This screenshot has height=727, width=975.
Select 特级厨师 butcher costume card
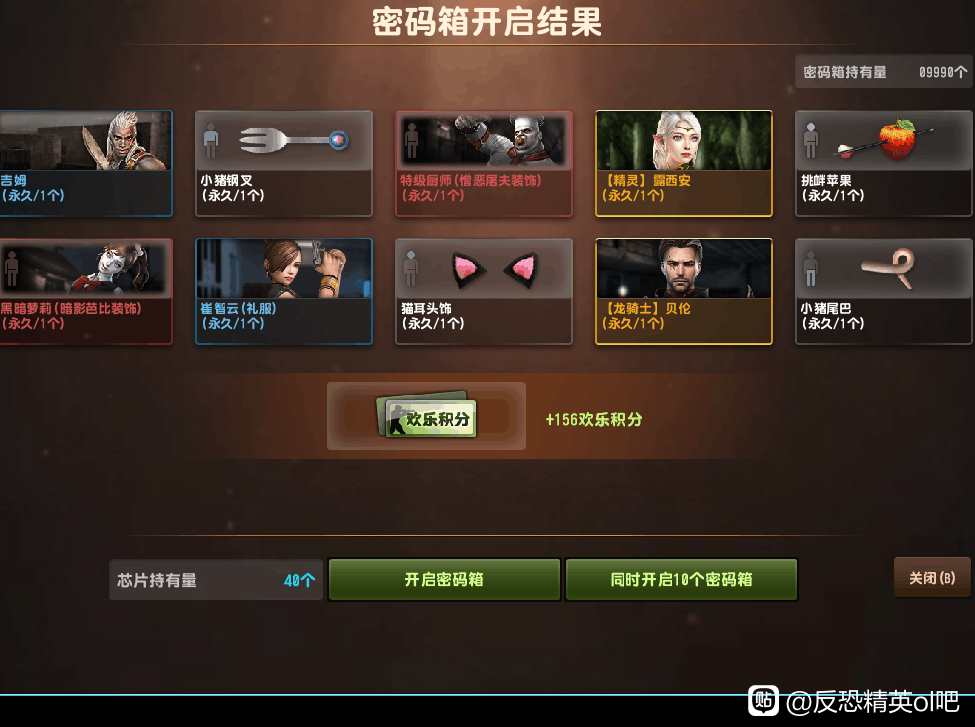pyautogui.click(x=484, y=164)
